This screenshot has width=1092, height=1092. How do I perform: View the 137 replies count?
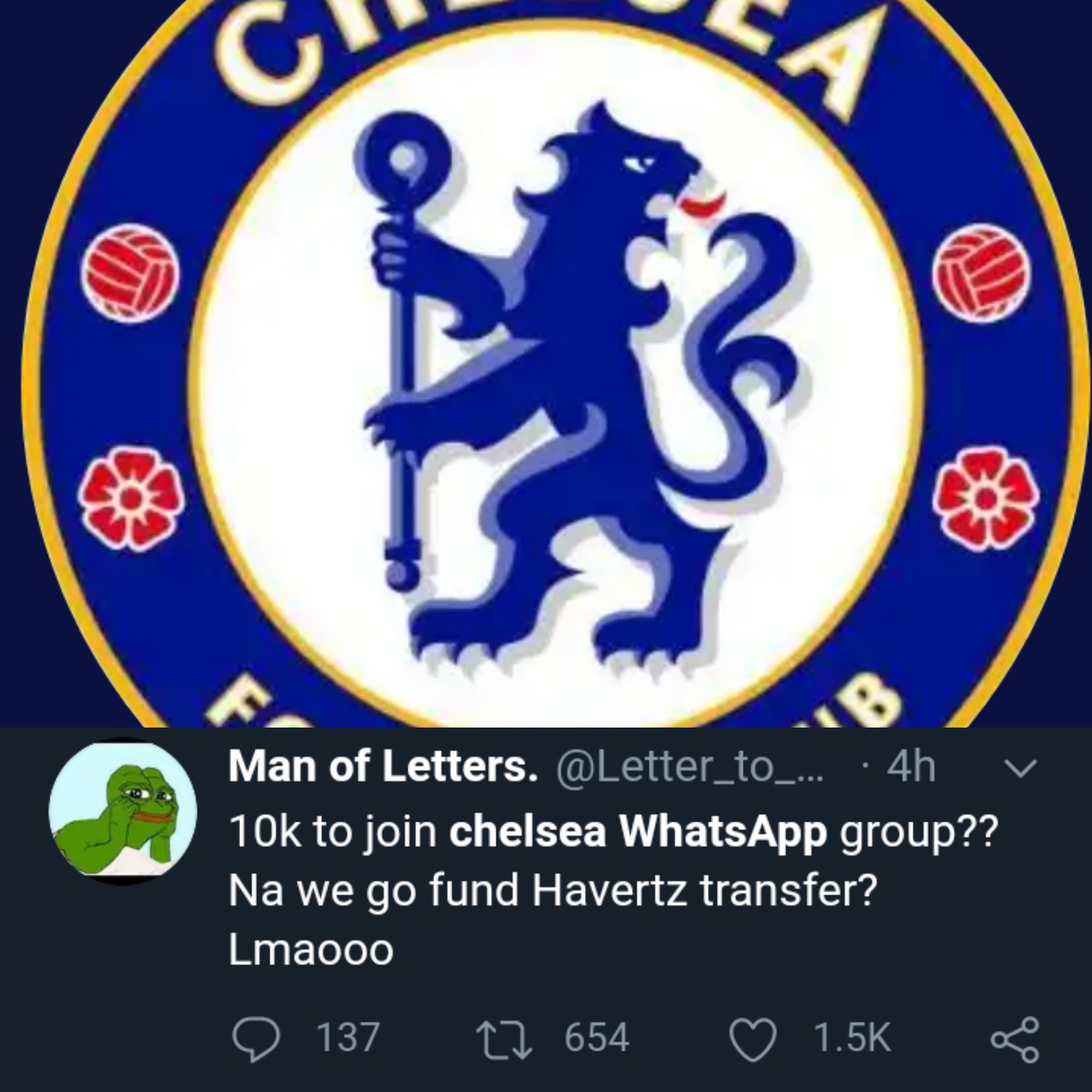tap(348, 1037)
